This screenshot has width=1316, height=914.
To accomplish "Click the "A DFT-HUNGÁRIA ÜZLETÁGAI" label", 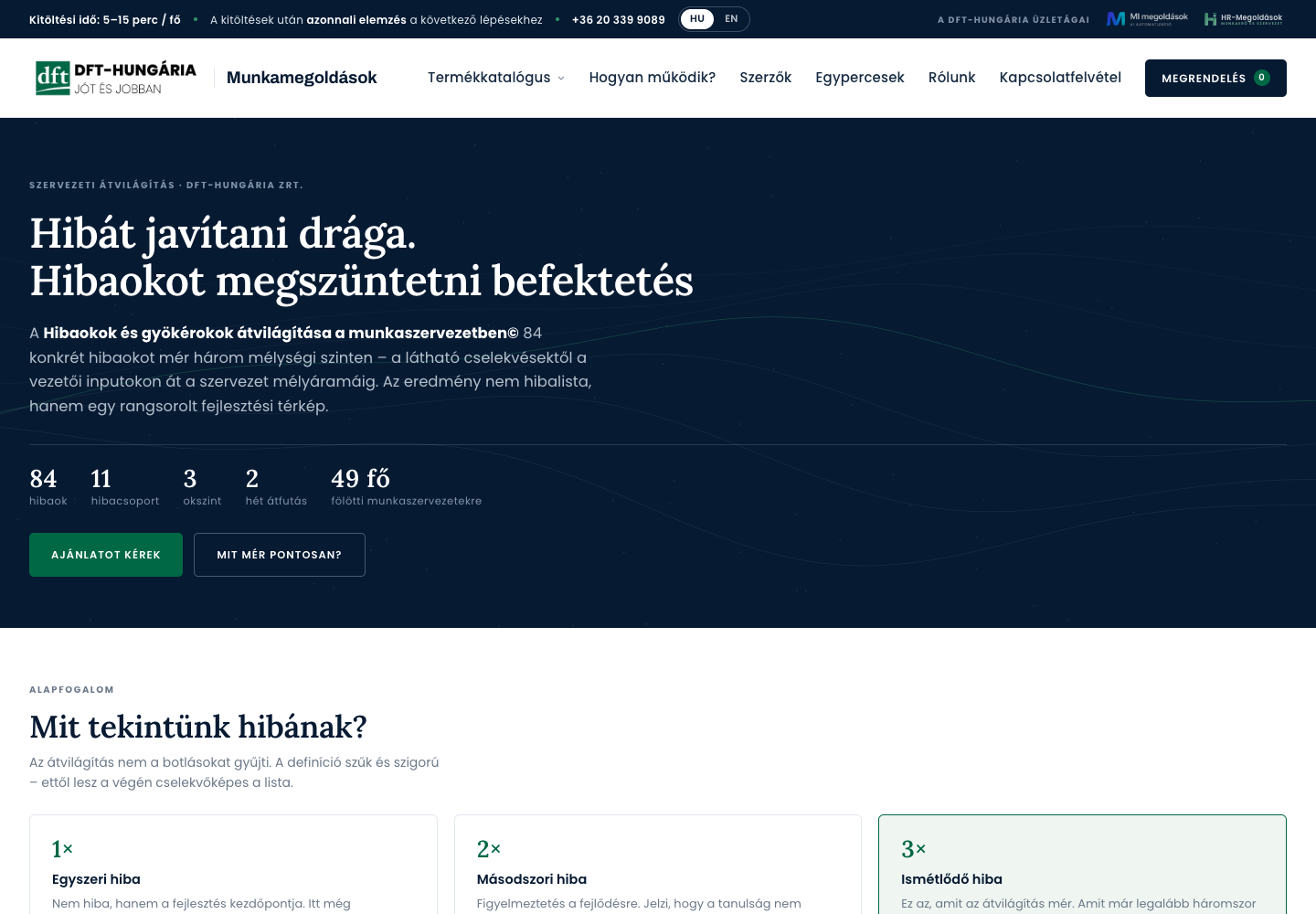I will pos(1014,19).
